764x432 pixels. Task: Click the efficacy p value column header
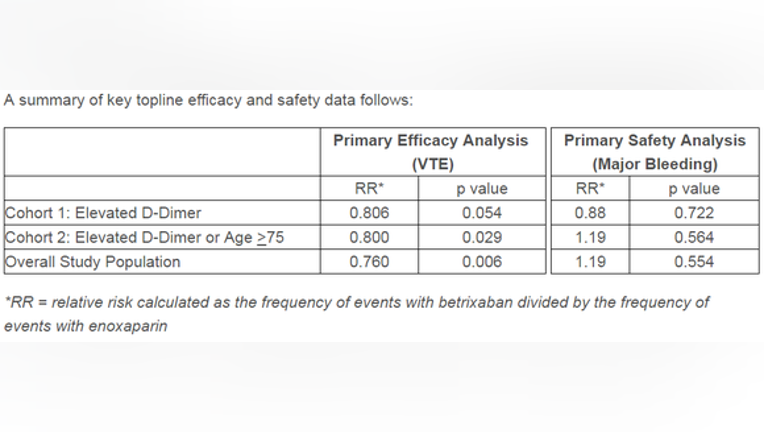click(x=482, y=188)
